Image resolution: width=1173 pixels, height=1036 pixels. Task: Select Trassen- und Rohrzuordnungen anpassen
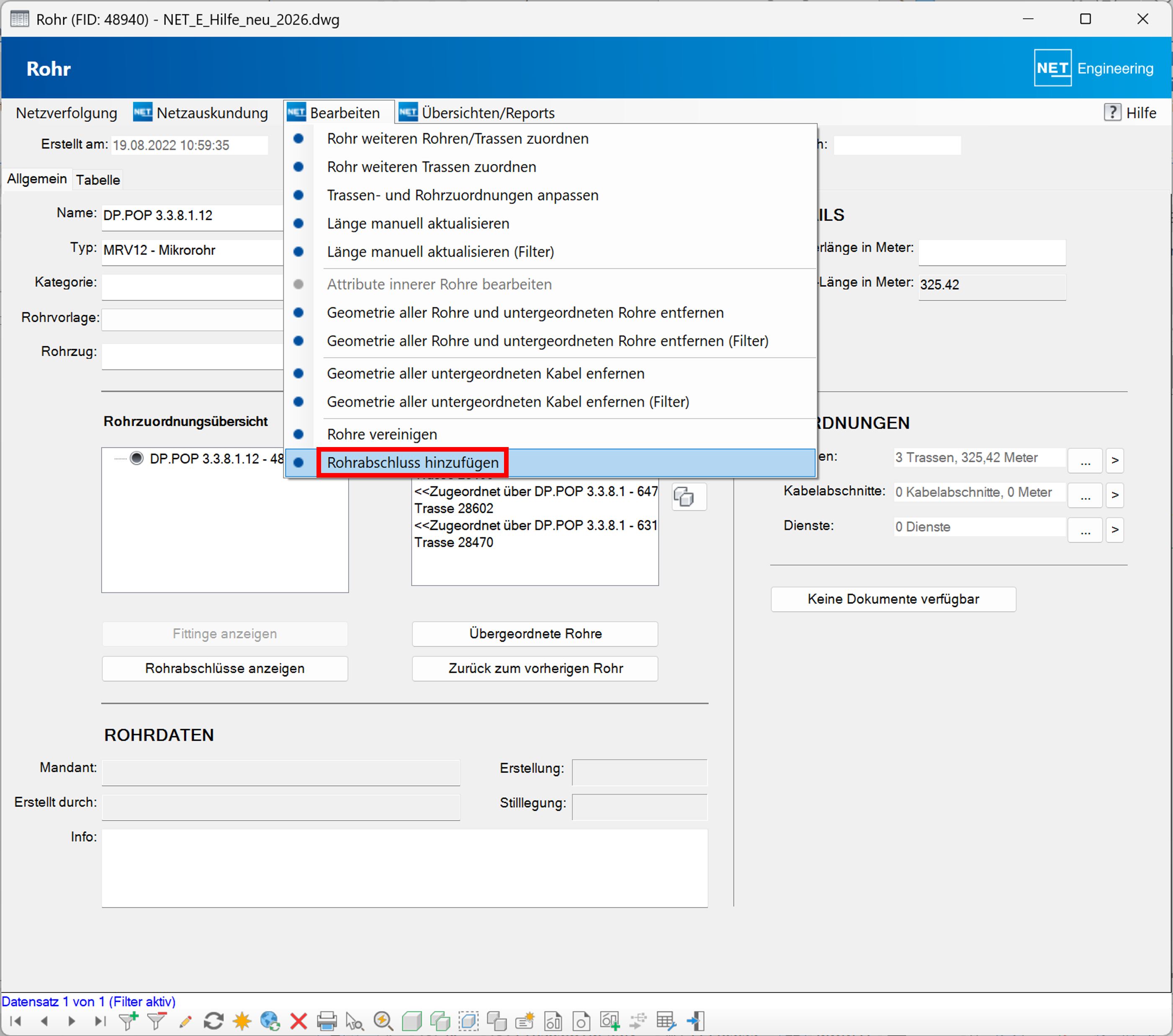tap(550, 195)
